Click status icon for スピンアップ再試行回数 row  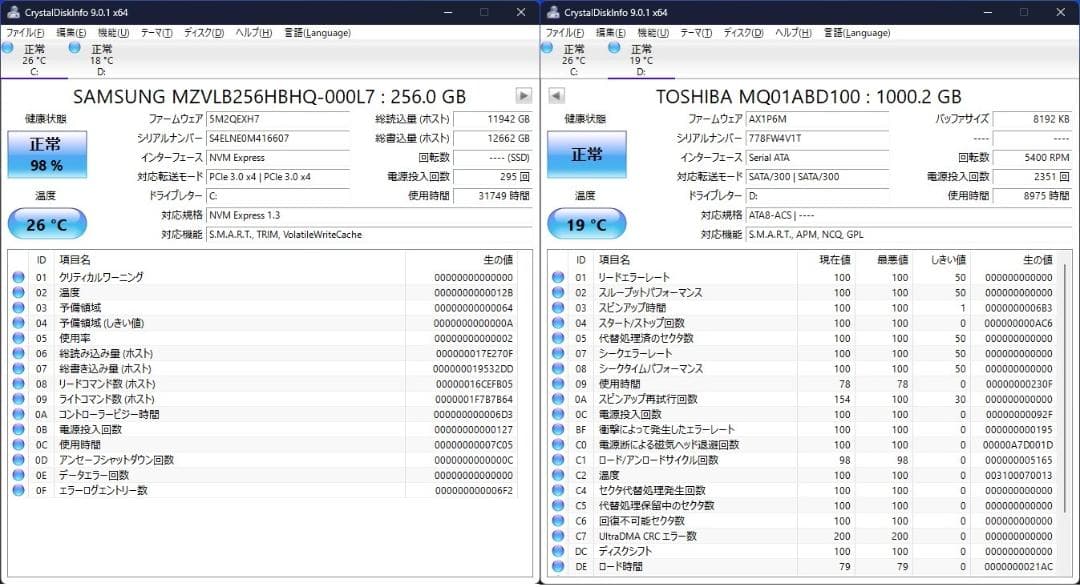click(x=558, y=399)
